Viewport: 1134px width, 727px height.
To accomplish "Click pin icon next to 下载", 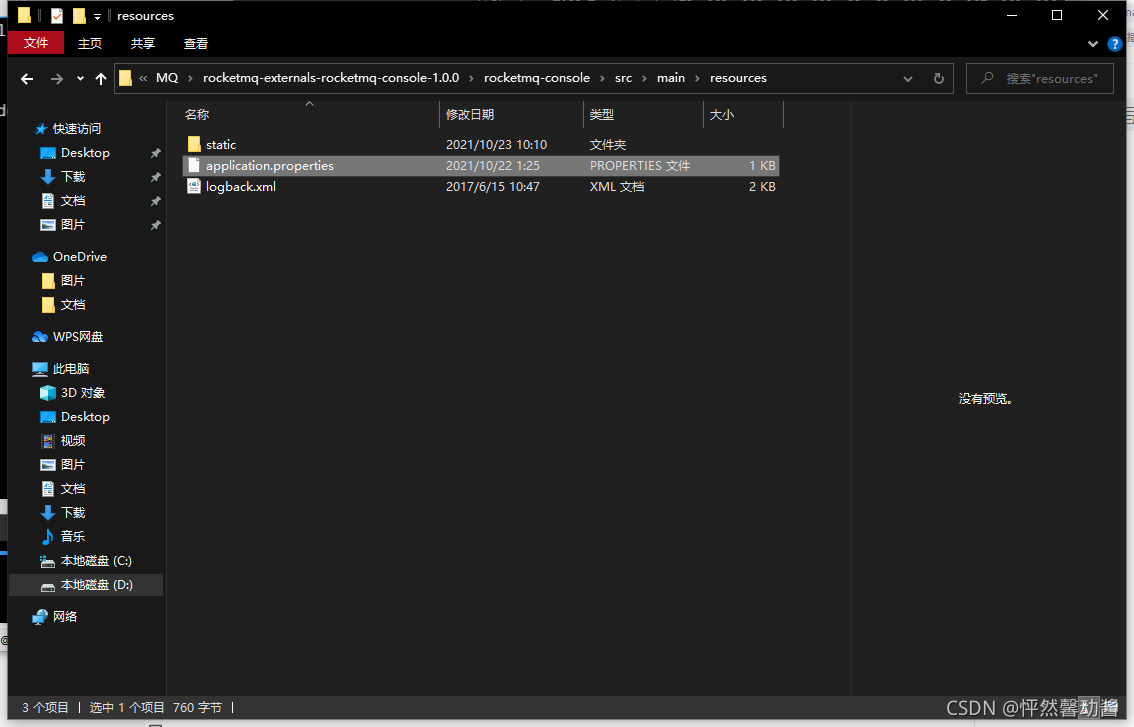I will click(x=155, y=177).
